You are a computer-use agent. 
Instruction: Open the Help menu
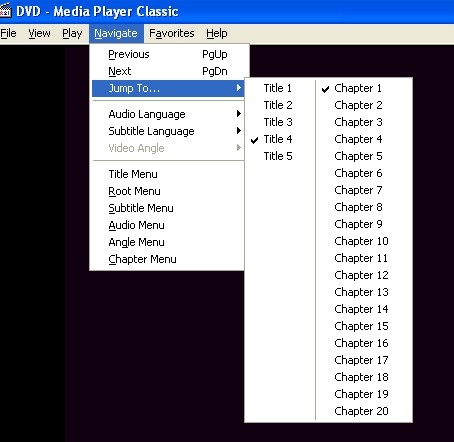[217, 33]
